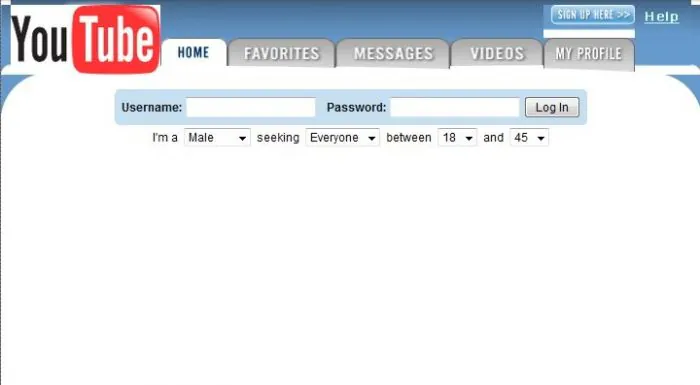Image resolution: width=700 pixels, height=385 pixels.
Task: Open the My Profile tab
Action: tap(589, 54)
